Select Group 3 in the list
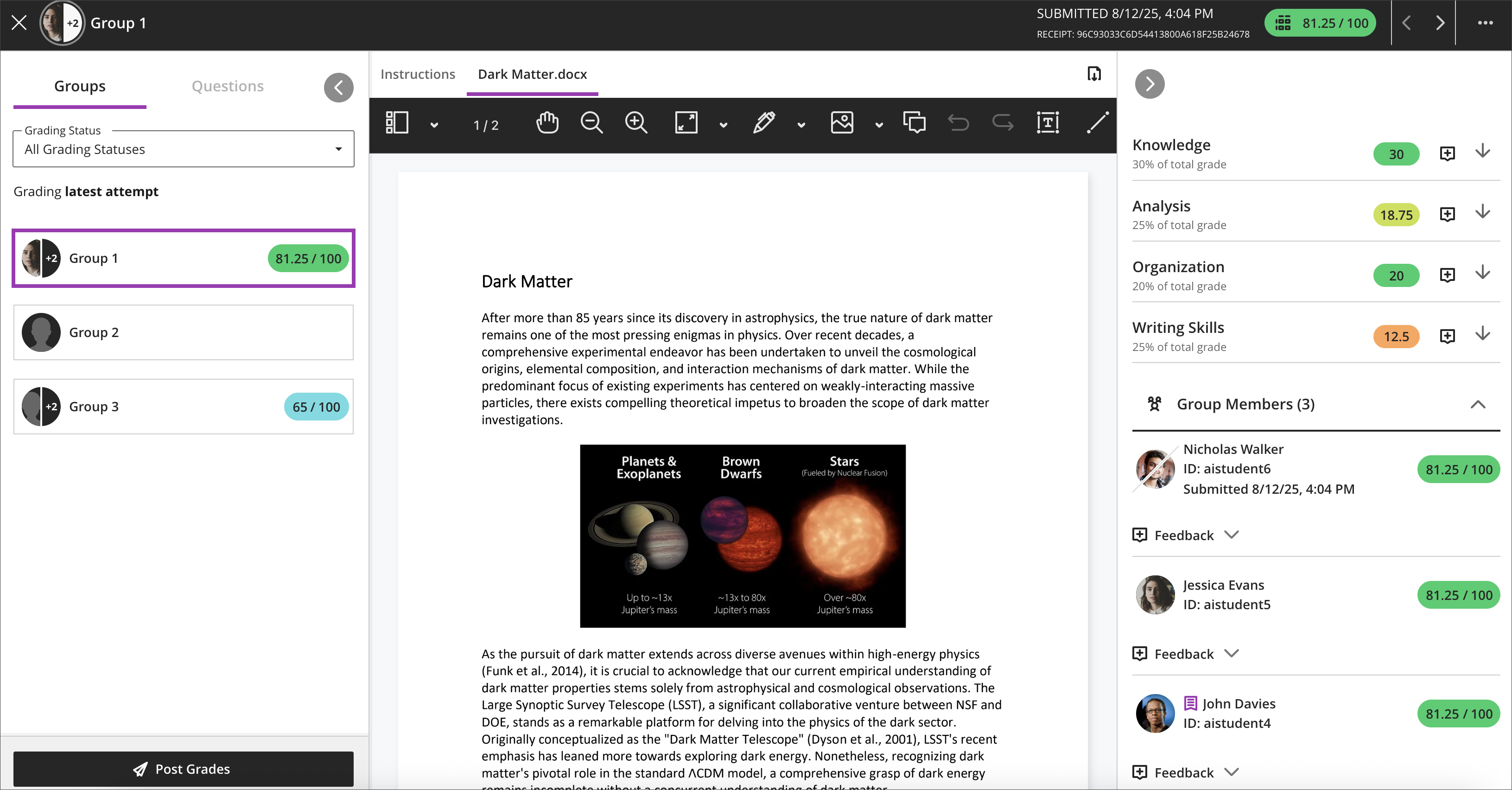The height and width of the screenshot is (790, 1512). (183, 407)
